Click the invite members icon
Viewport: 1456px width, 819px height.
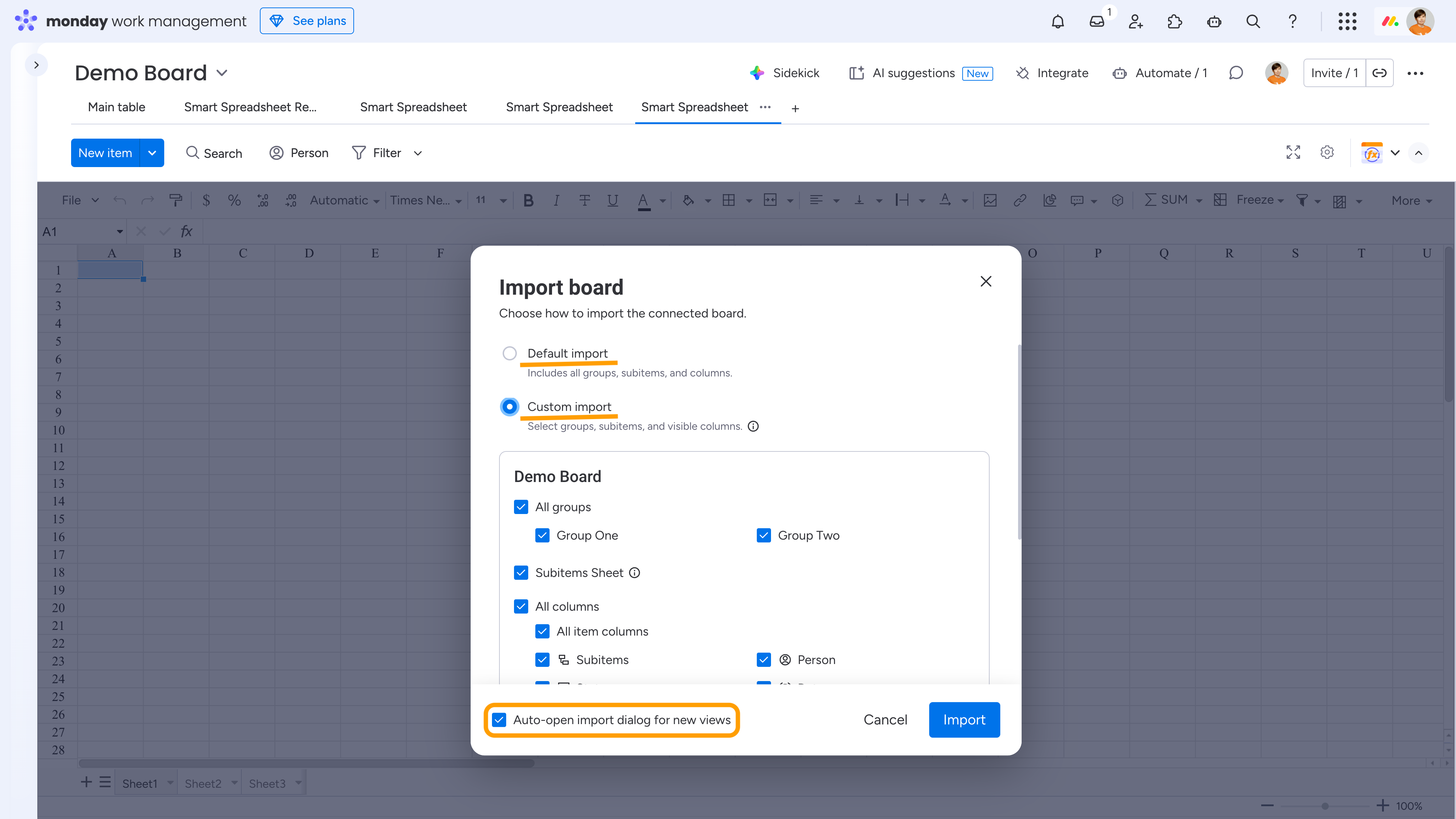pos(1135,21)
